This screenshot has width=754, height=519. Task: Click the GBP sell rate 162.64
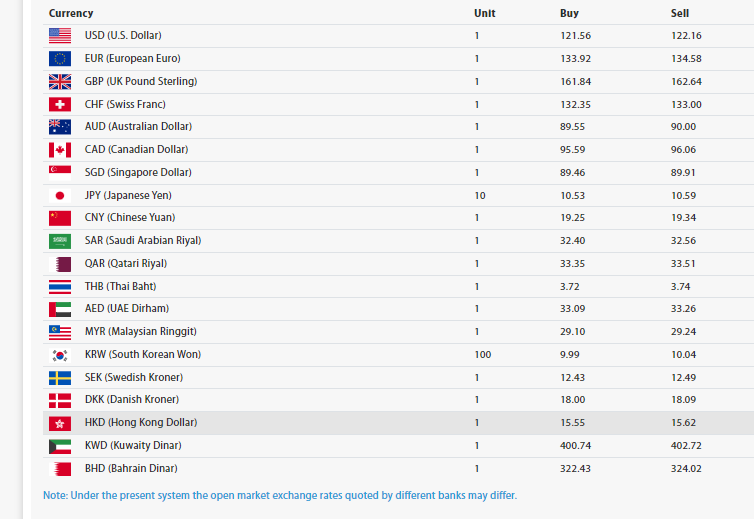686,82
